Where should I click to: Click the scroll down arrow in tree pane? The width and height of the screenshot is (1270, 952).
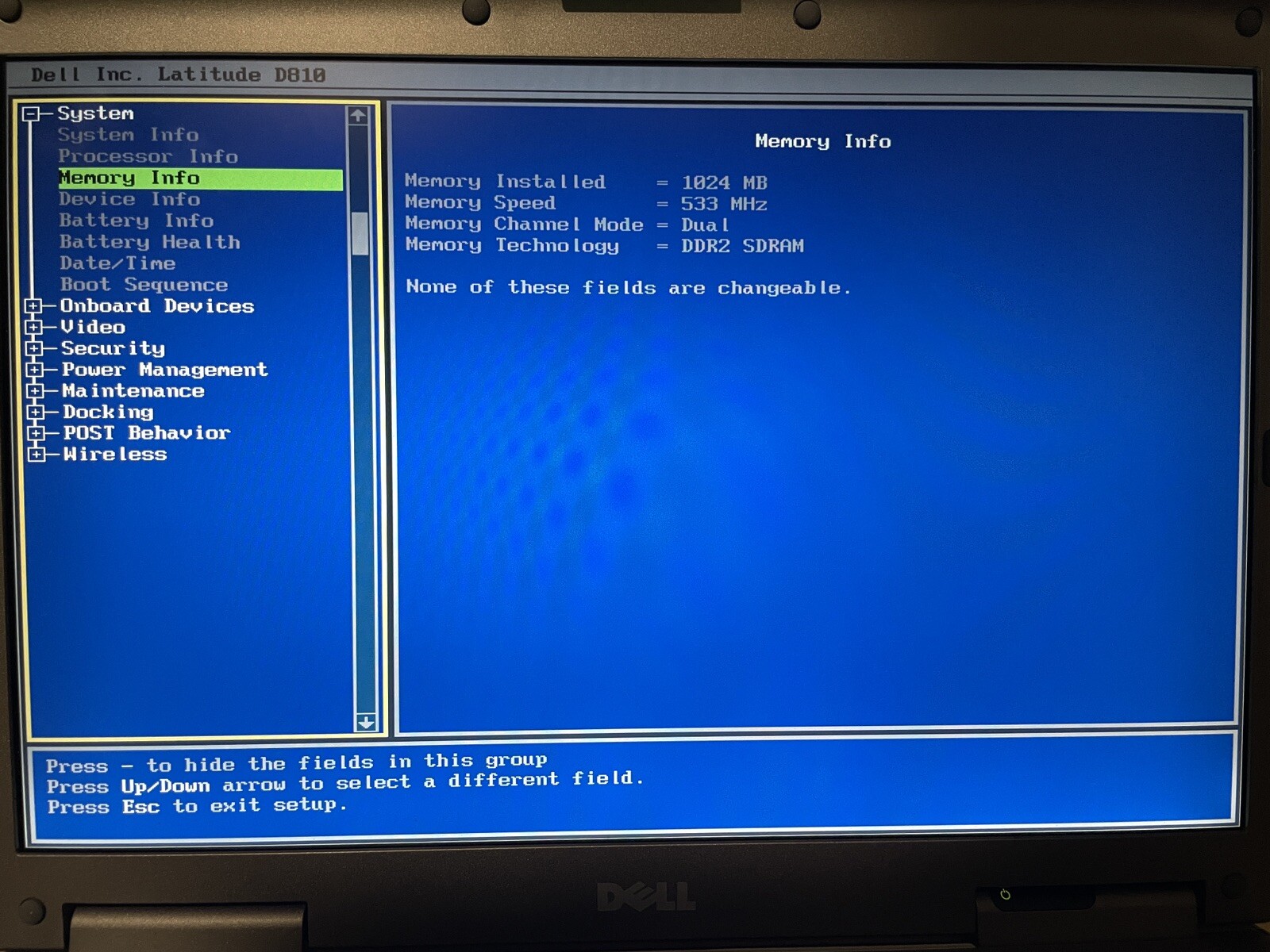[366, 722]
